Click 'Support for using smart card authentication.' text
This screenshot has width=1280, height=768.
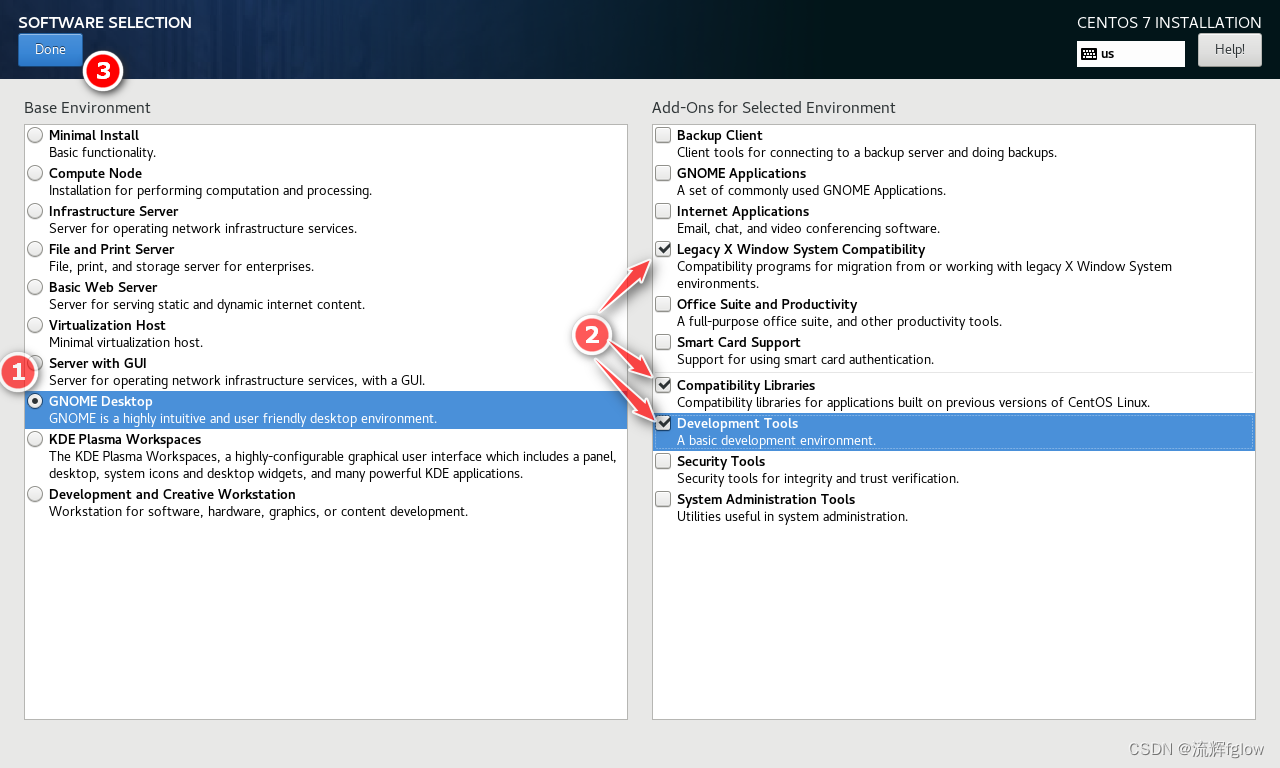click(x=805, y=360)
